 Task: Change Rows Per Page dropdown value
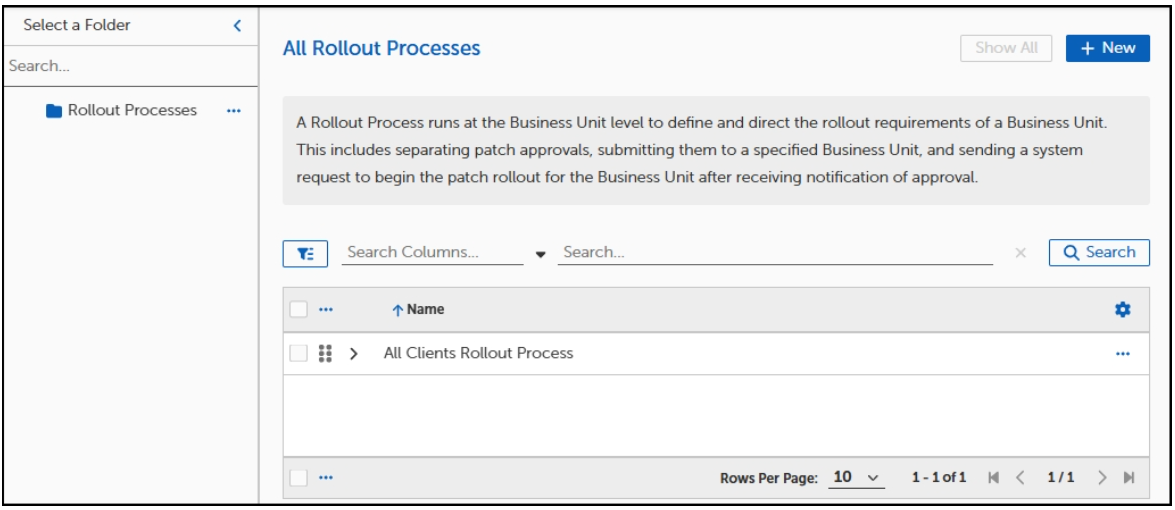(856, 478)
